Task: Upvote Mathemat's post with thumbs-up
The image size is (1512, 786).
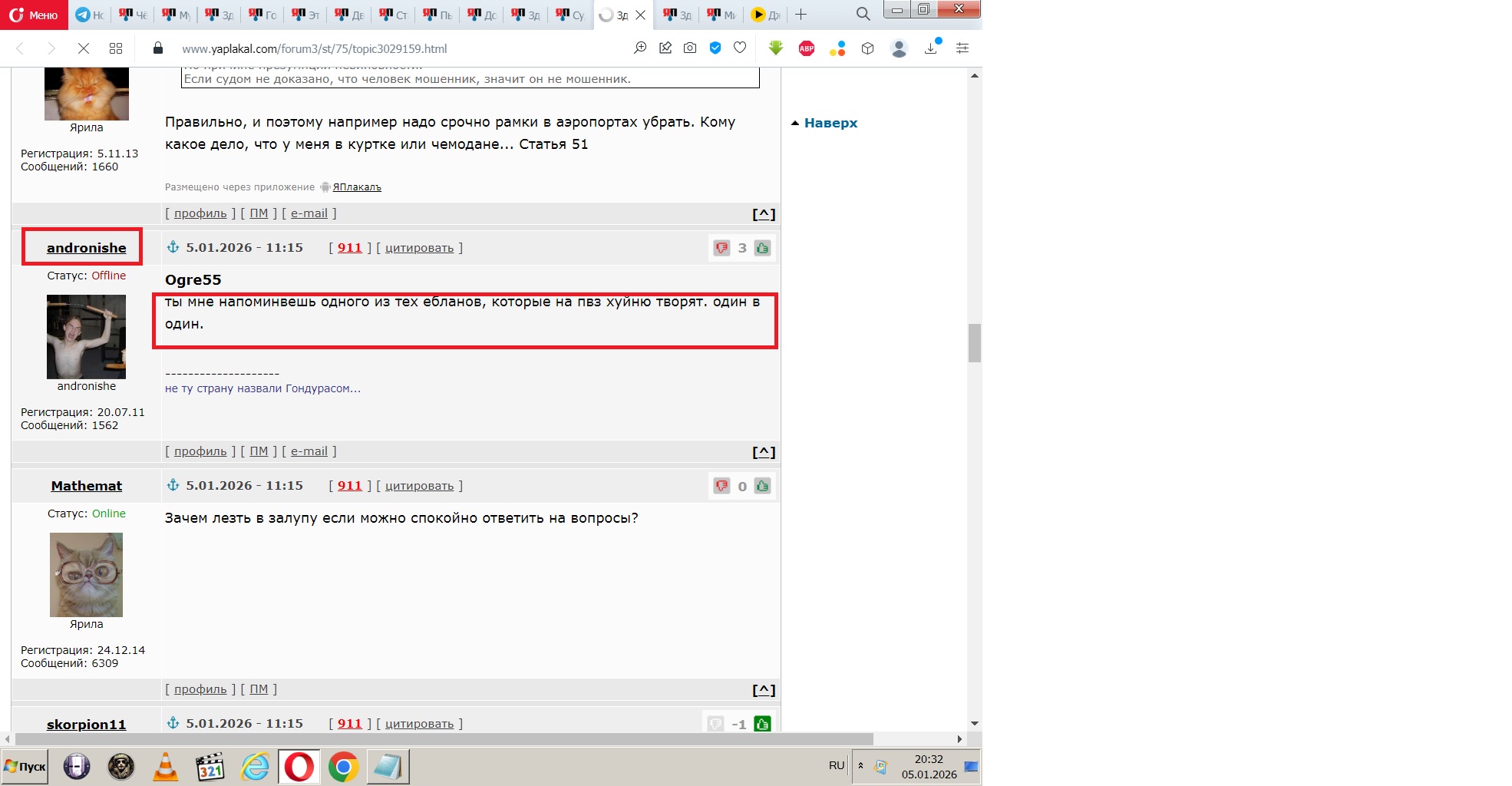Action: pyautogui.click(x=762, y=486)
